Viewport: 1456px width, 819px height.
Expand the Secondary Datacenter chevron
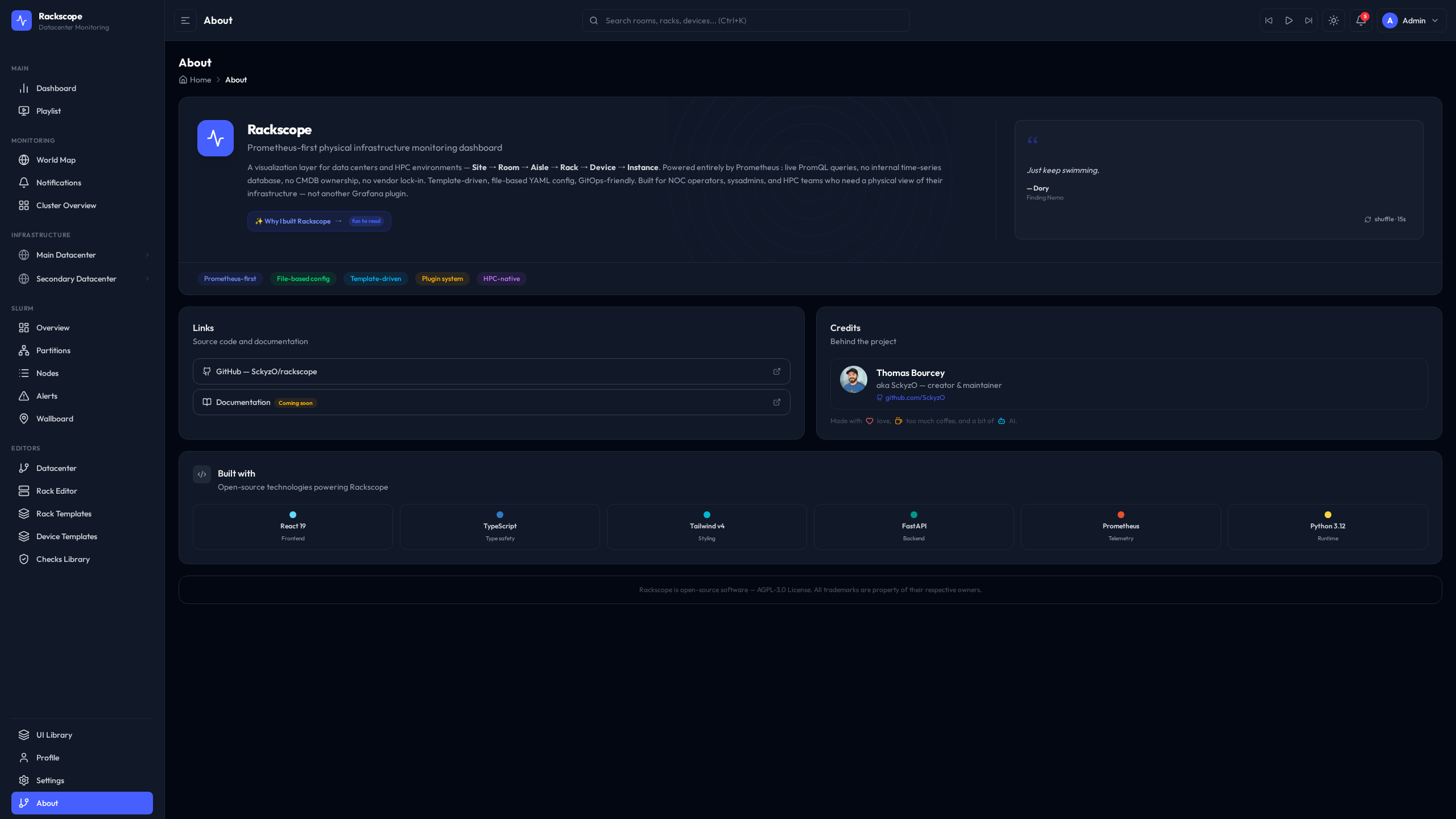click(x=147, y=279)
